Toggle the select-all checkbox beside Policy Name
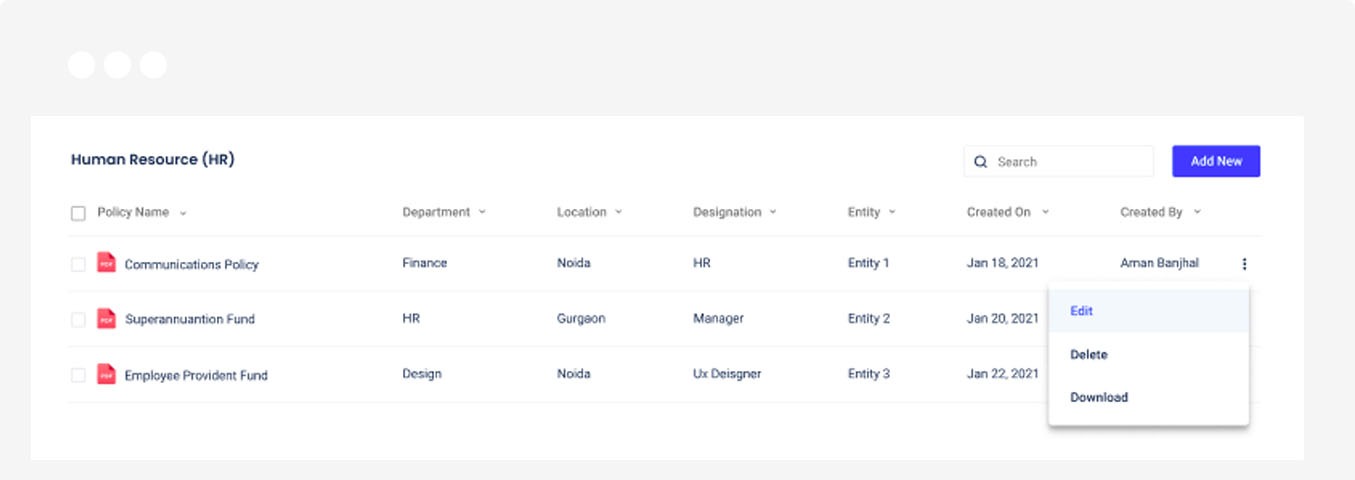Image resolution: width=1355 pixels, height=480 pixels. 78,213
